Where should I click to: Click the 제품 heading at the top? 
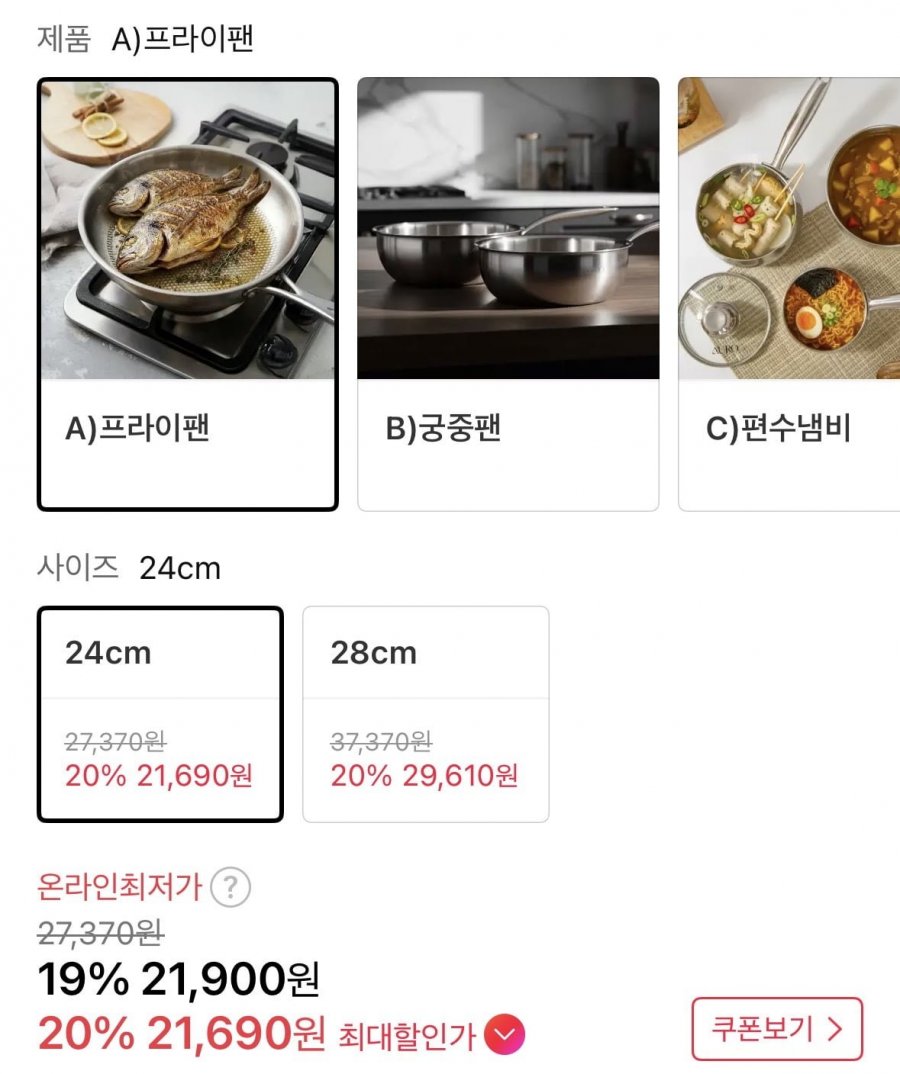[64, 39]
